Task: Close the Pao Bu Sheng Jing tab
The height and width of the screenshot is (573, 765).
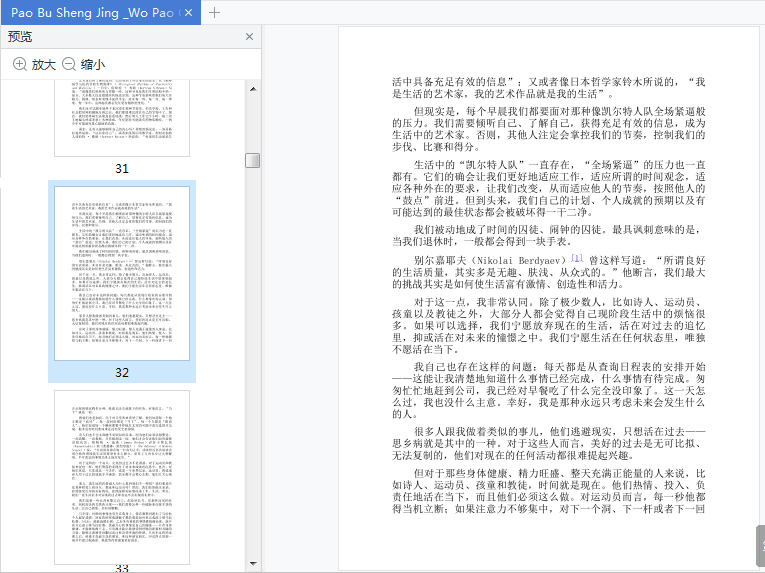Action: [189, 13]
